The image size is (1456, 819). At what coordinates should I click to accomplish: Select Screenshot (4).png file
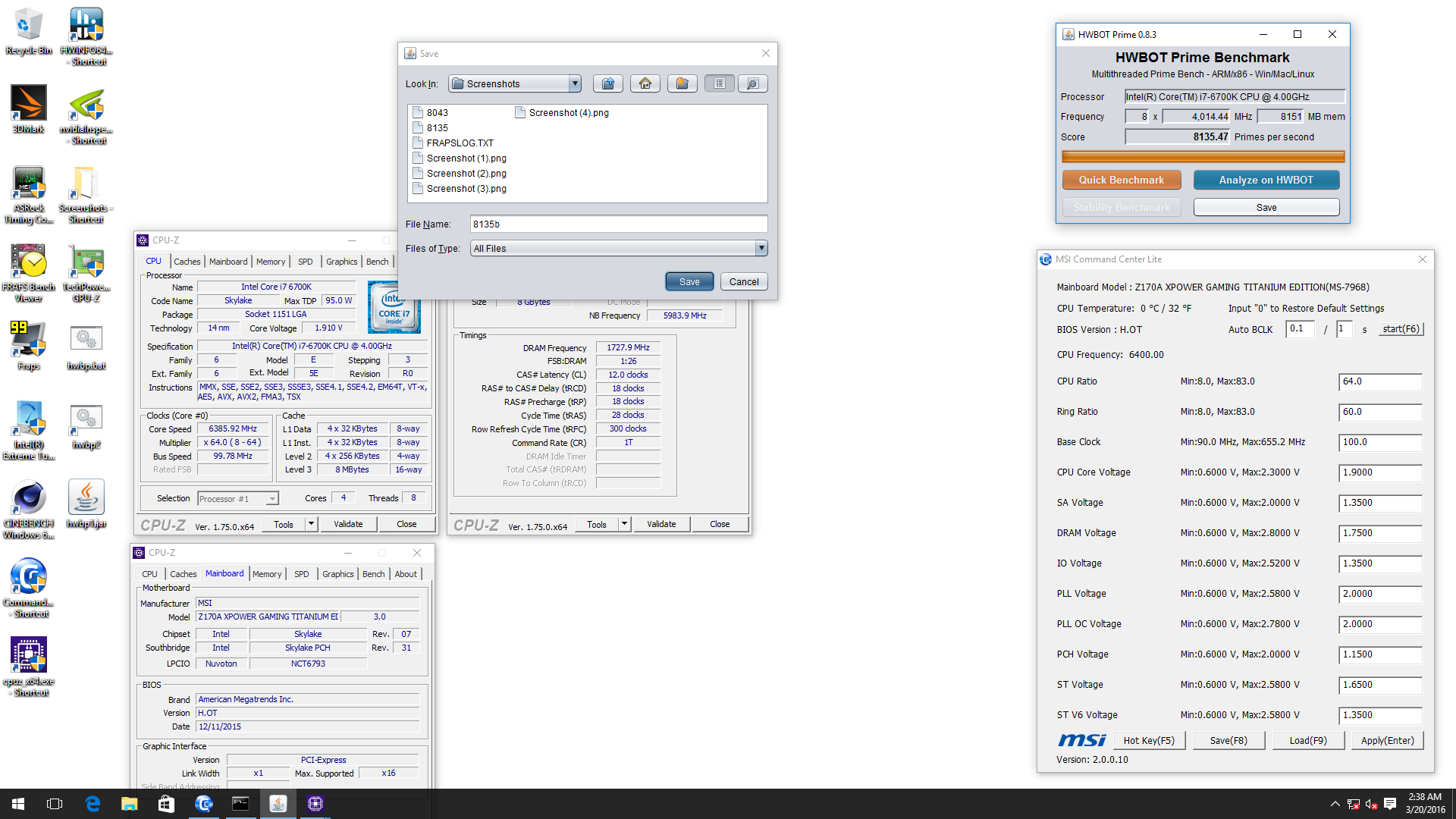point(561,112)
